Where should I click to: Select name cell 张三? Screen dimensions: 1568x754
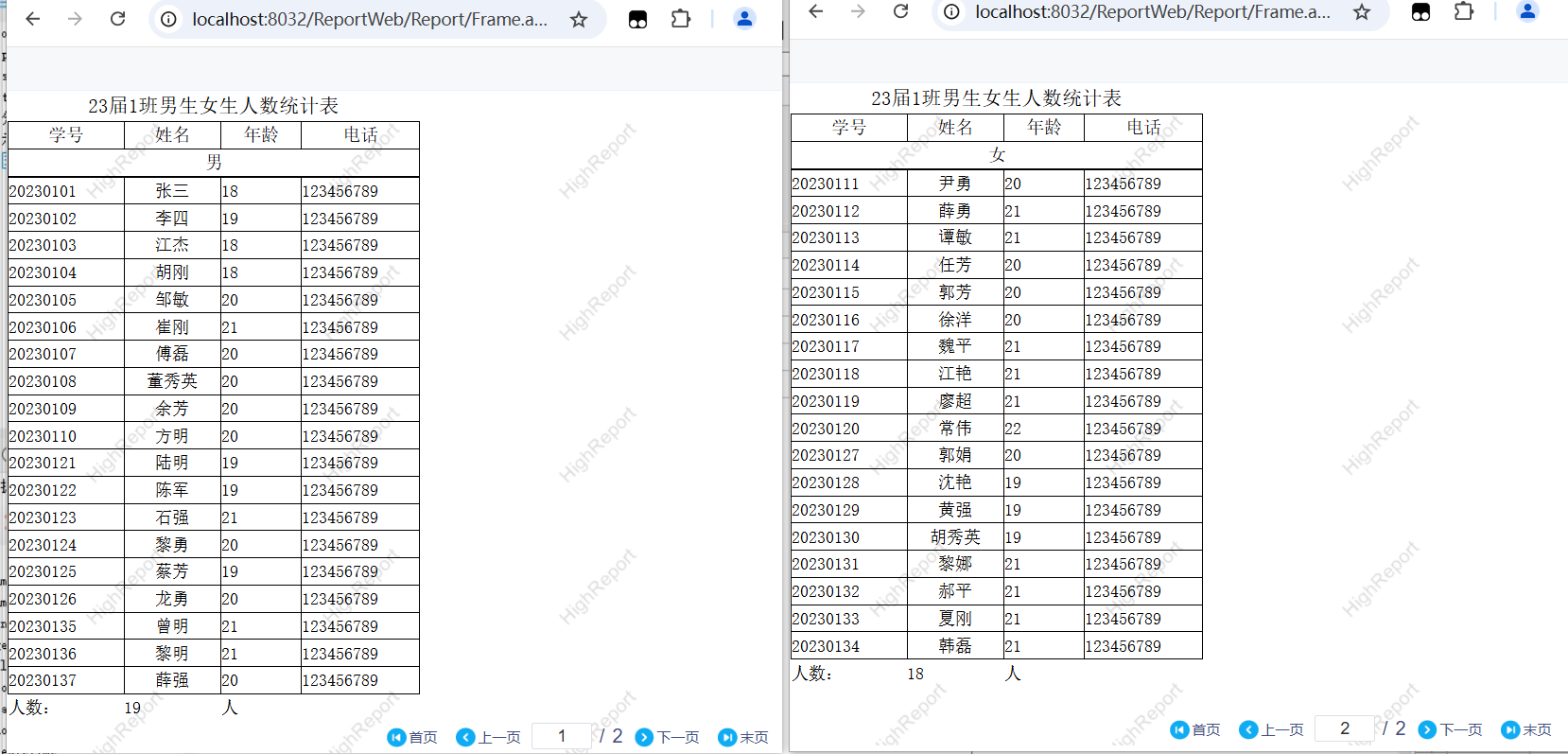172,191
